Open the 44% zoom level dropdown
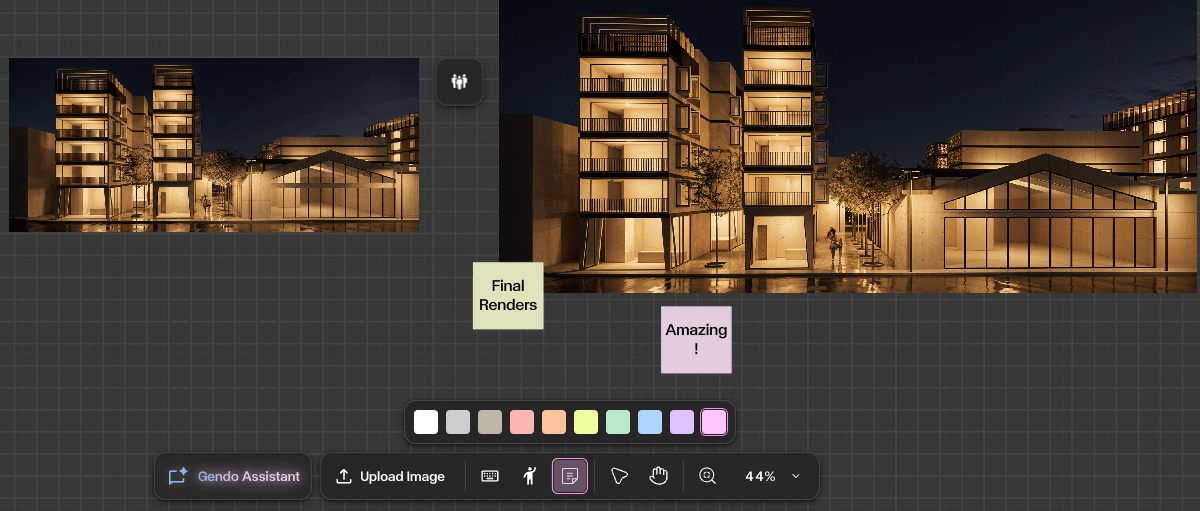The image size is (1200, 511). 772,476
